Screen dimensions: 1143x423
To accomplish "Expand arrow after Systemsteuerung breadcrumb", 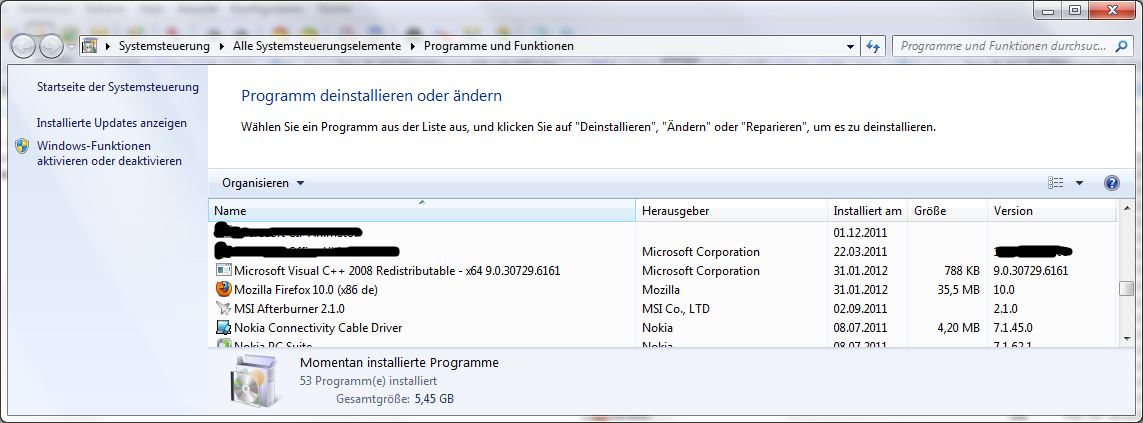I will tap(222, 46).
